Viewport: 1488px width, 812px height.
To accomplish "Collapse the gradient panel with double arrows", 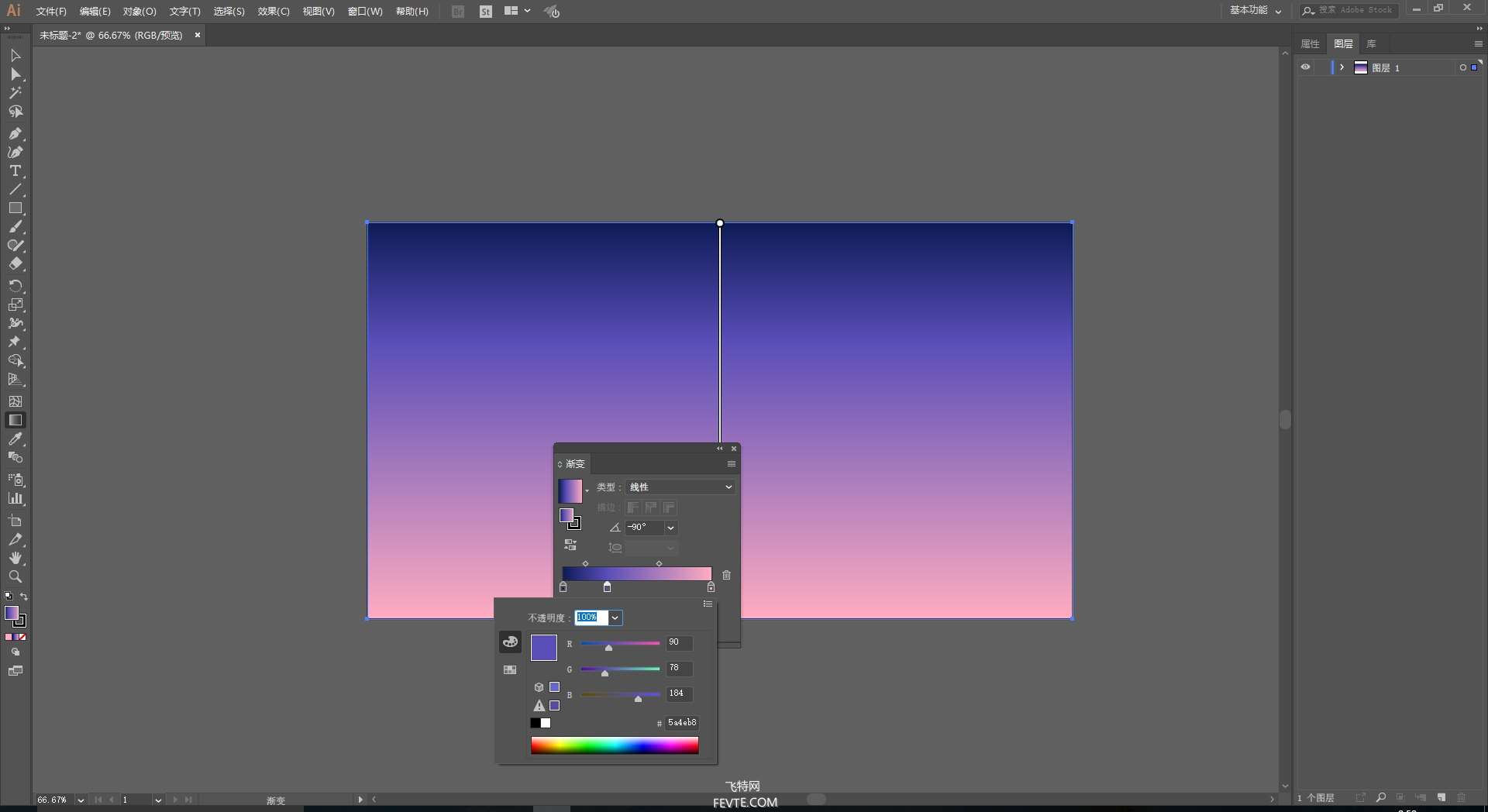I will [719, 449].
